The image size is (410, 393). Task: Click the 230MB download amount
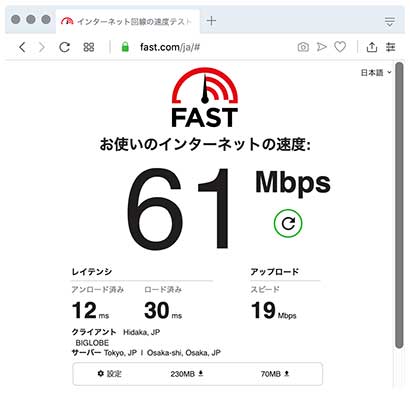pyautogui.click(x=187, y=374)
